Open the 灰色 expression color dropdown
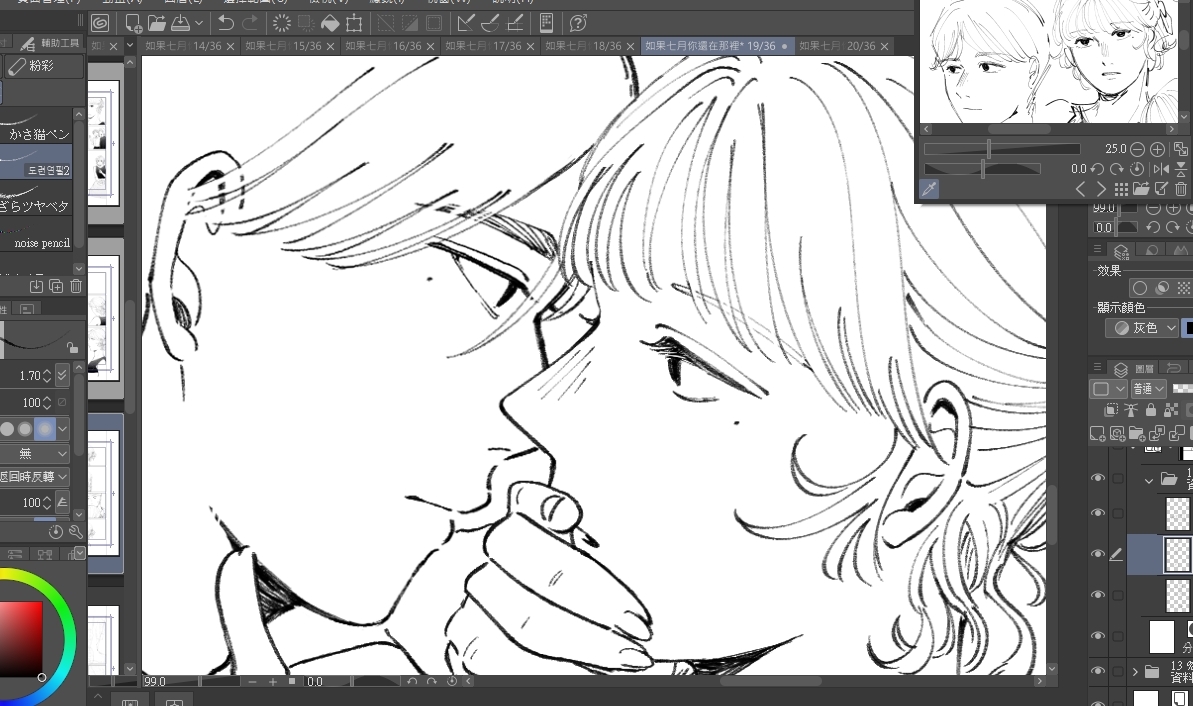 coord(1142,328)
